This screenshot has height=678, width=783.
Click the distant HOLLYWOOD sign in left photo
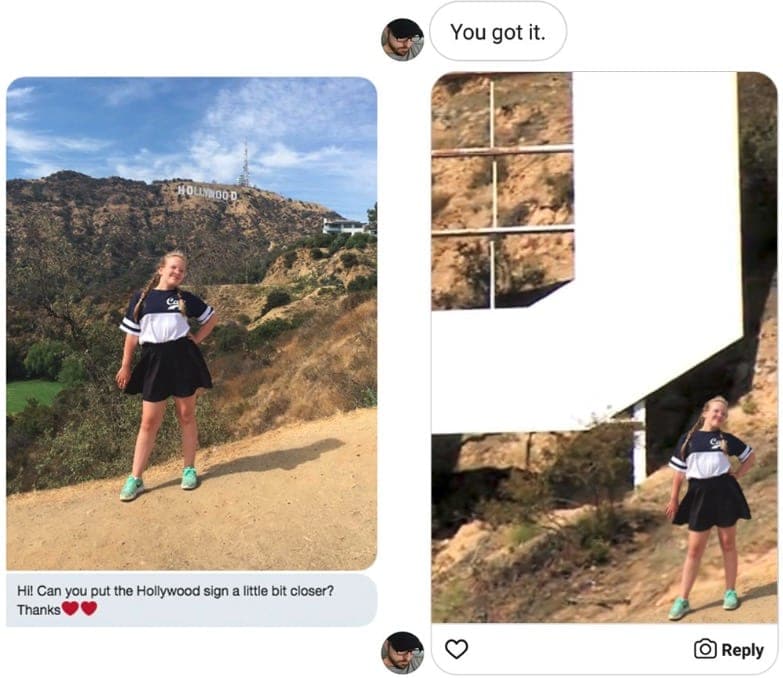point(207,192)
